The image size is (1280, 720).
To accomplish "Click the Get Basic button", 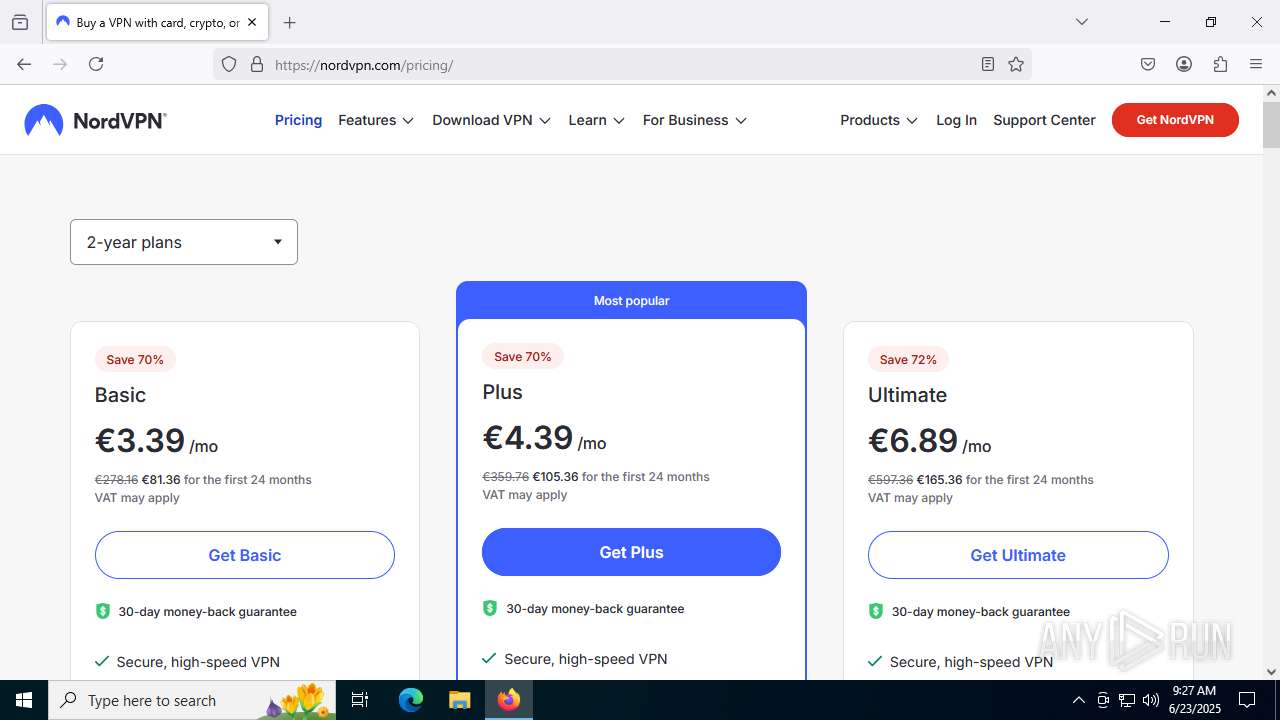I will pos(245,555).
